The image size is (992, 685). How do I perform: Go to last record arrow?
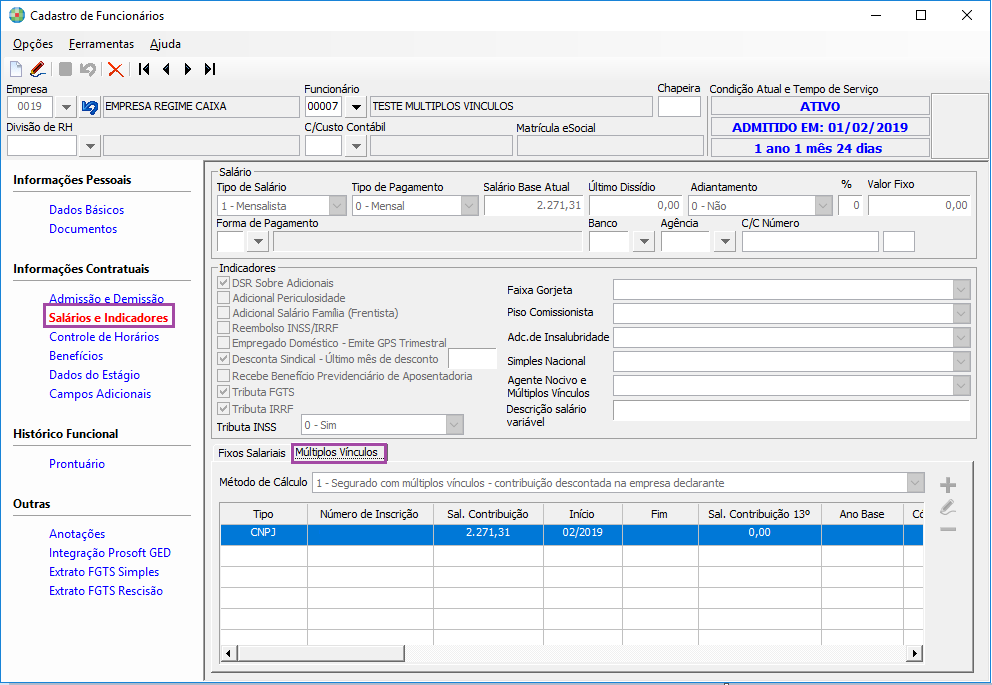pos(210,69)
